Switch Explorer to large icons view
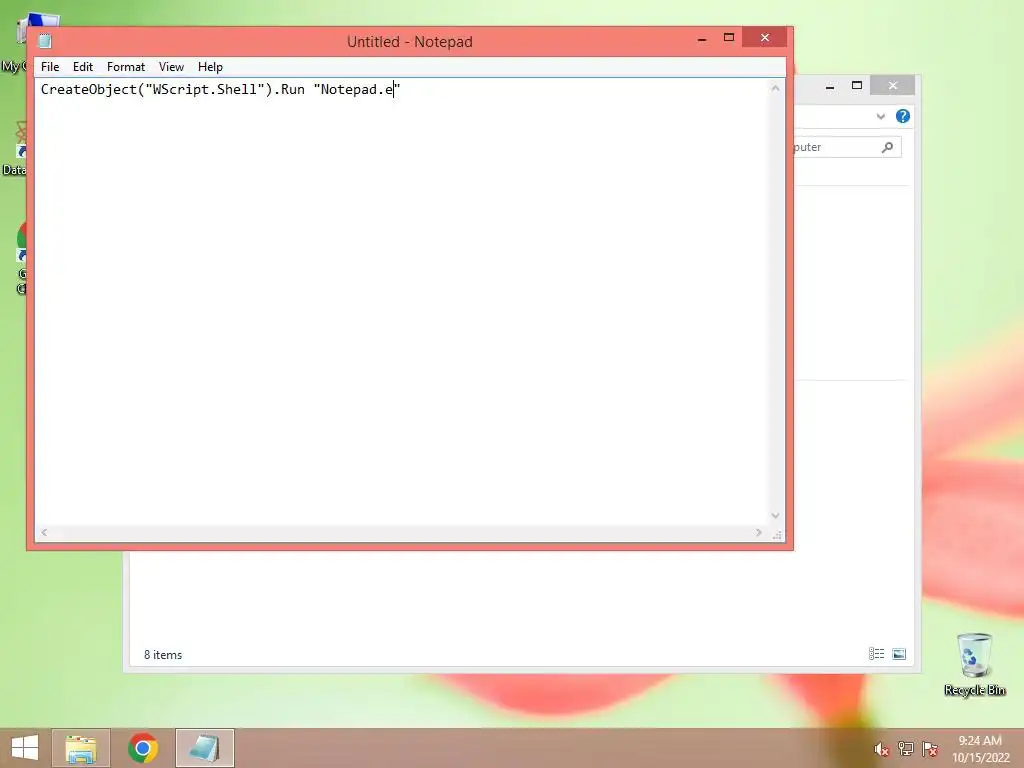 click(x=899, y=654)
